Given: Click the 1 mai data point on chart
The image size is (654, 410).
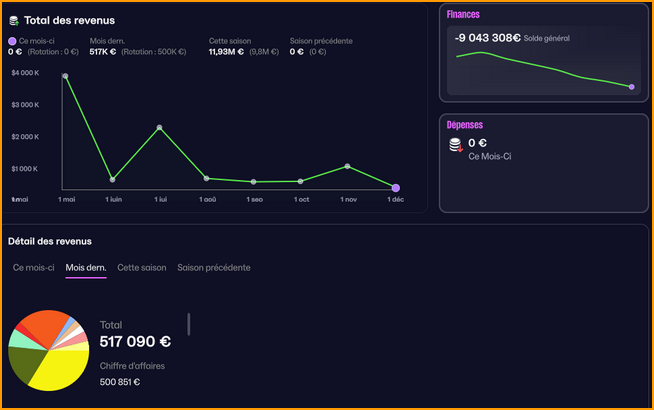Looking at the screenshot, I should (x=66, y=76).
